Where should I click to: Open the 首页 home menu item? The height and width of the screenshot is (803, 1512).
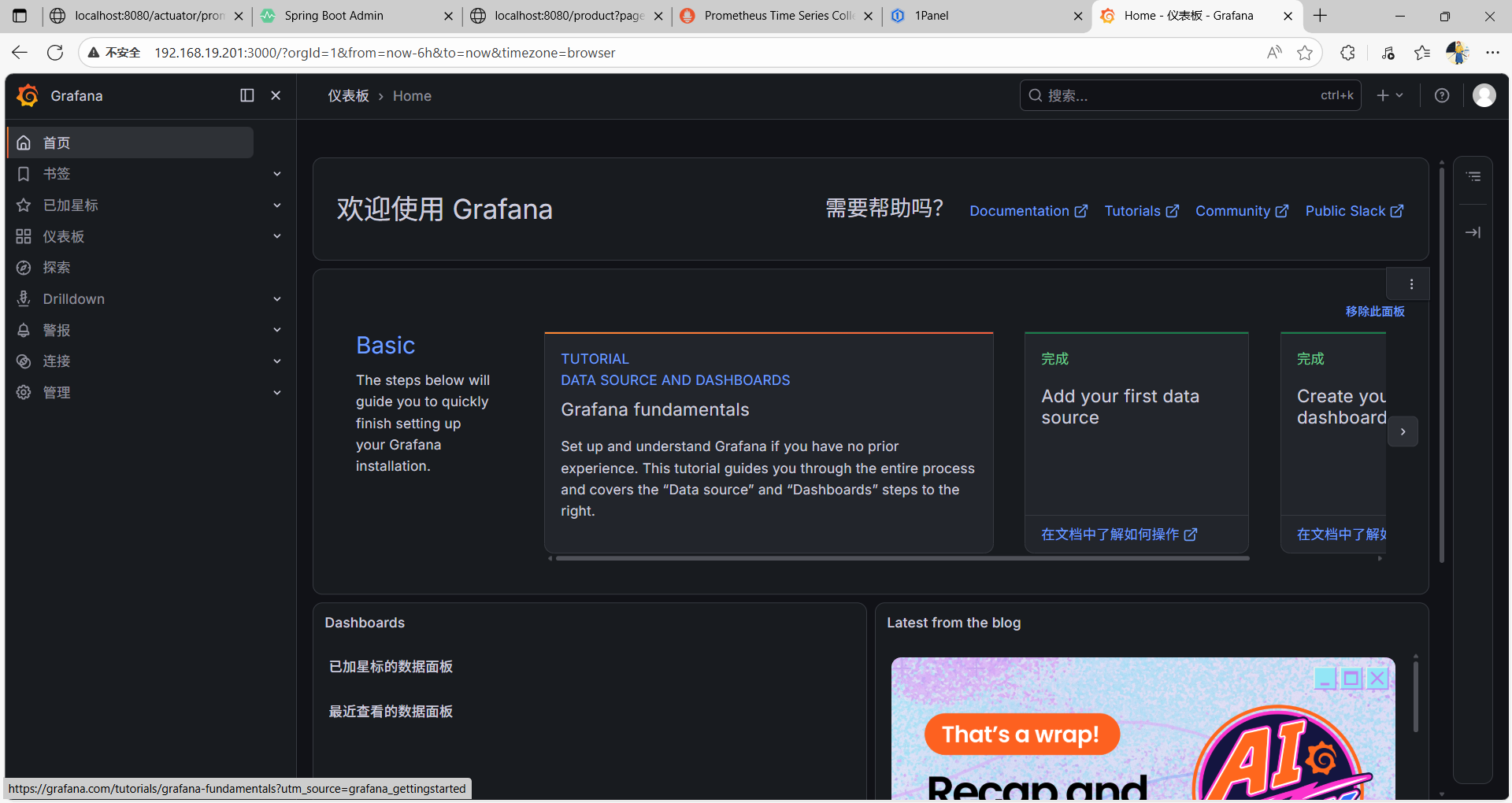[131, 142]
